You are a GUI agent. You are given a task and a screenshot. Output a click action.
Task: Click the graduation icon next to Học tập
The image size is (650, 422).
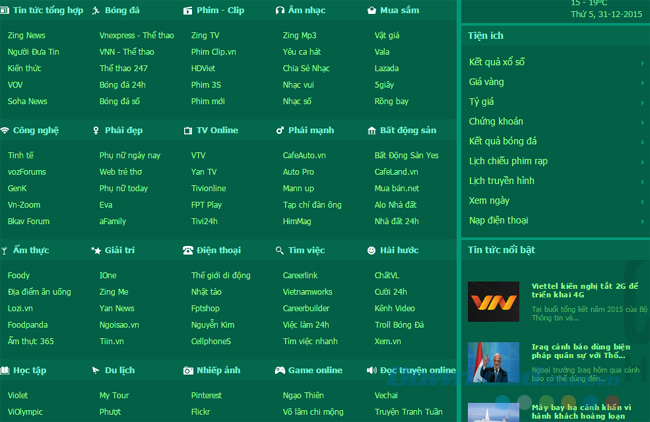[x=5, y=370]
